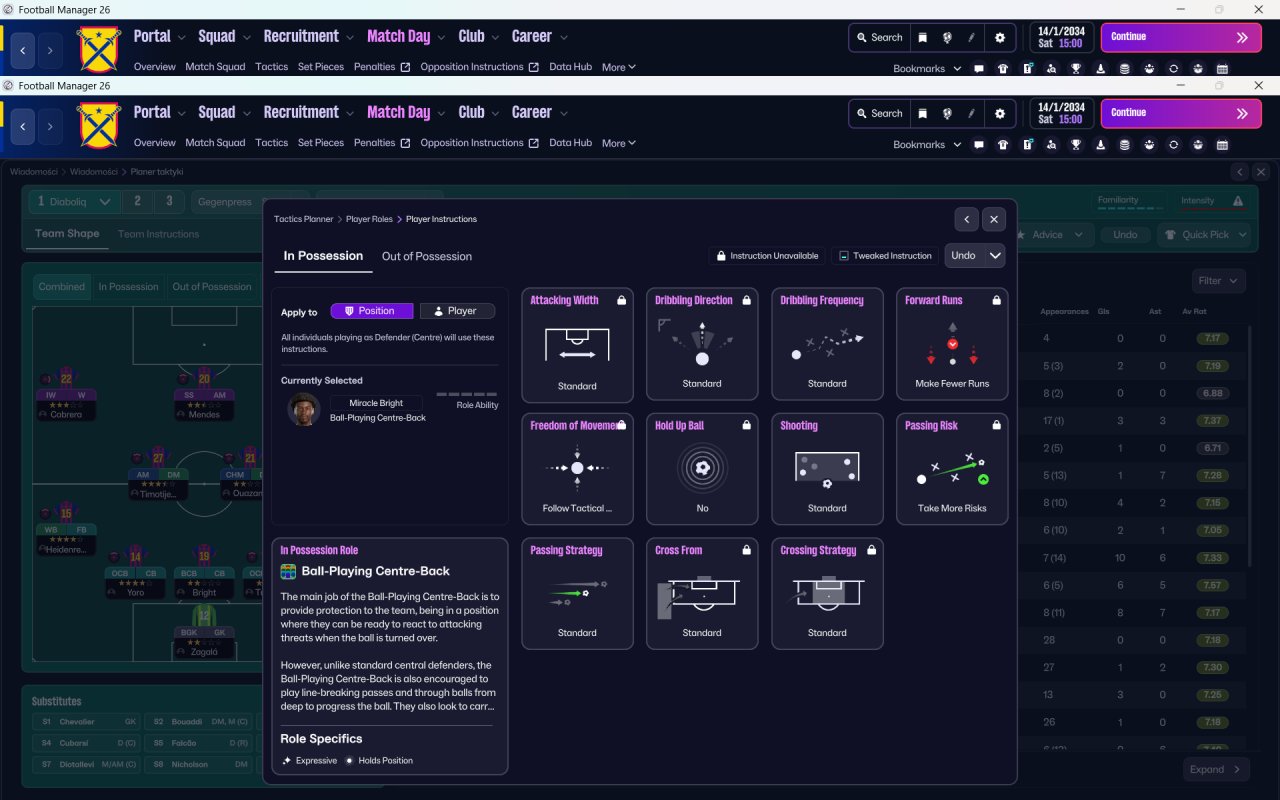Image resolution: width=1280 pixels, height=800 pixels.
Task: Apply instructions to Player only
Action: 457,311
